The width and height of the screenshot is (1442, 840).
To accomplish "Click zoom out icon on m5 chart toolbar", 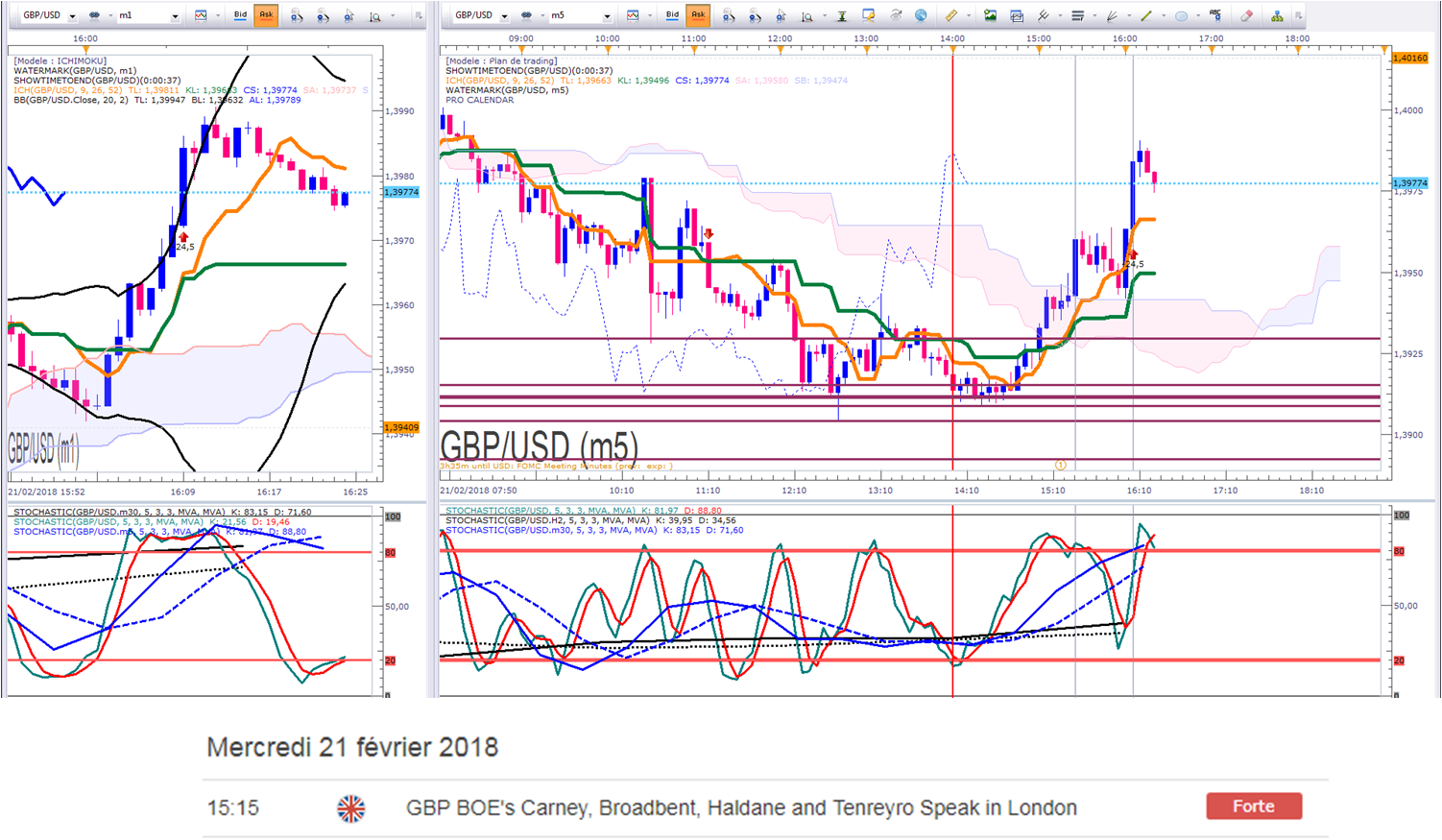I will click(755, 15).
